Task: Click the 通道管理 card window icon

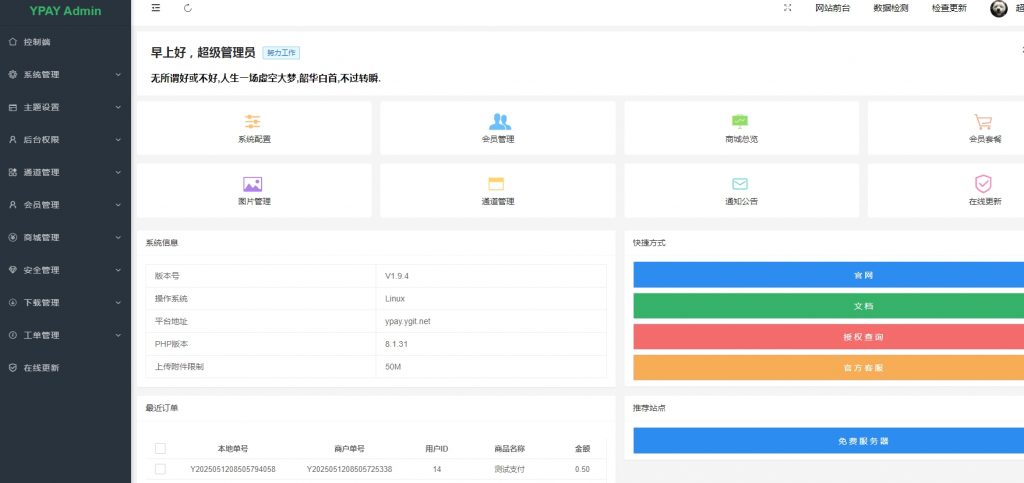Action: (x=496, y=184)
